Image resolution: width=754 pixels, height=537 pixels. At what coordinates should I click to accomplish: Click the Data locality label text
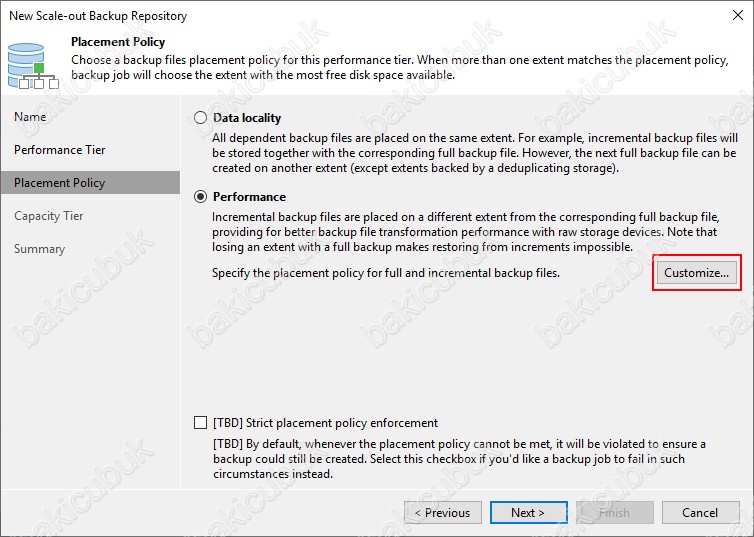(247, 118)
